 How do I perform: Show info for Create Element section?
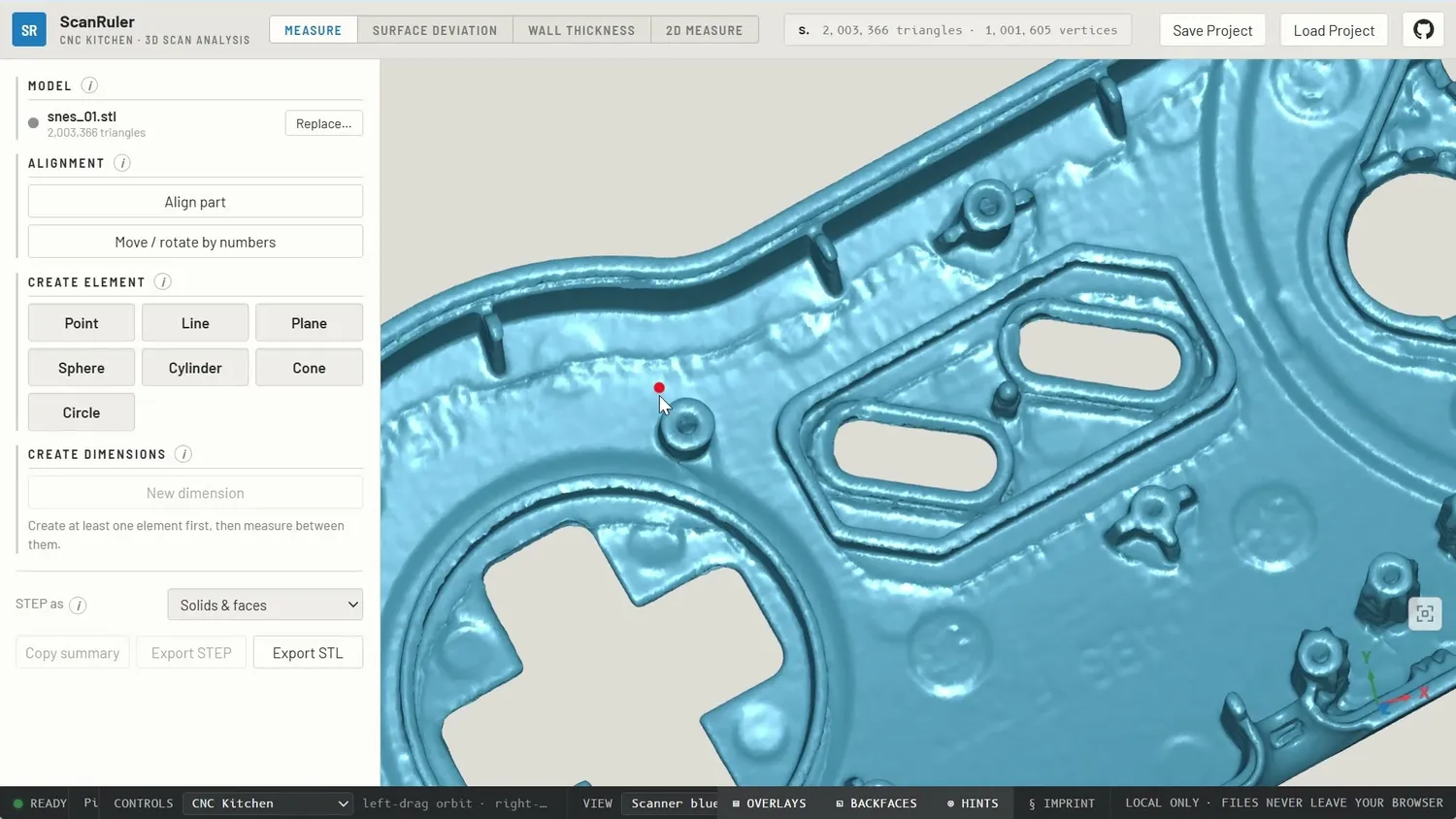pyautogui.click(x=163, y=282)
